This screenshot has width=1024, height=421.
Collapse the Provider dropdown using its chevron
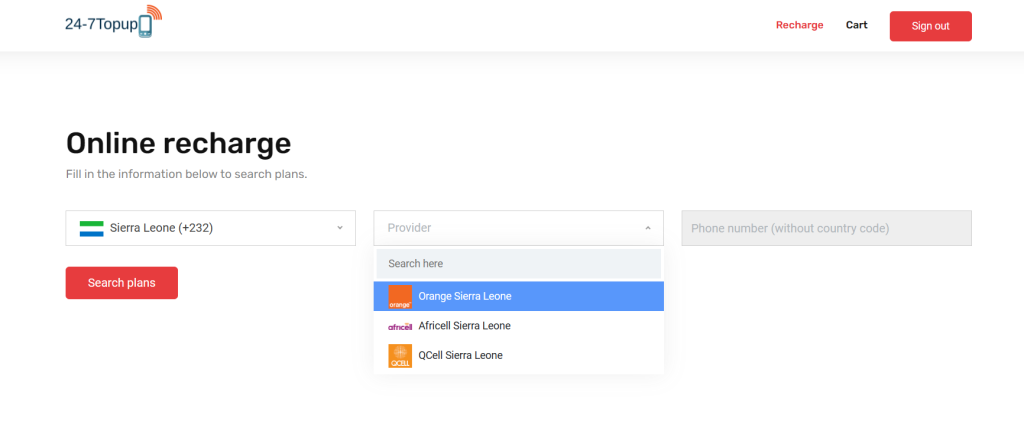click(648, 228)
